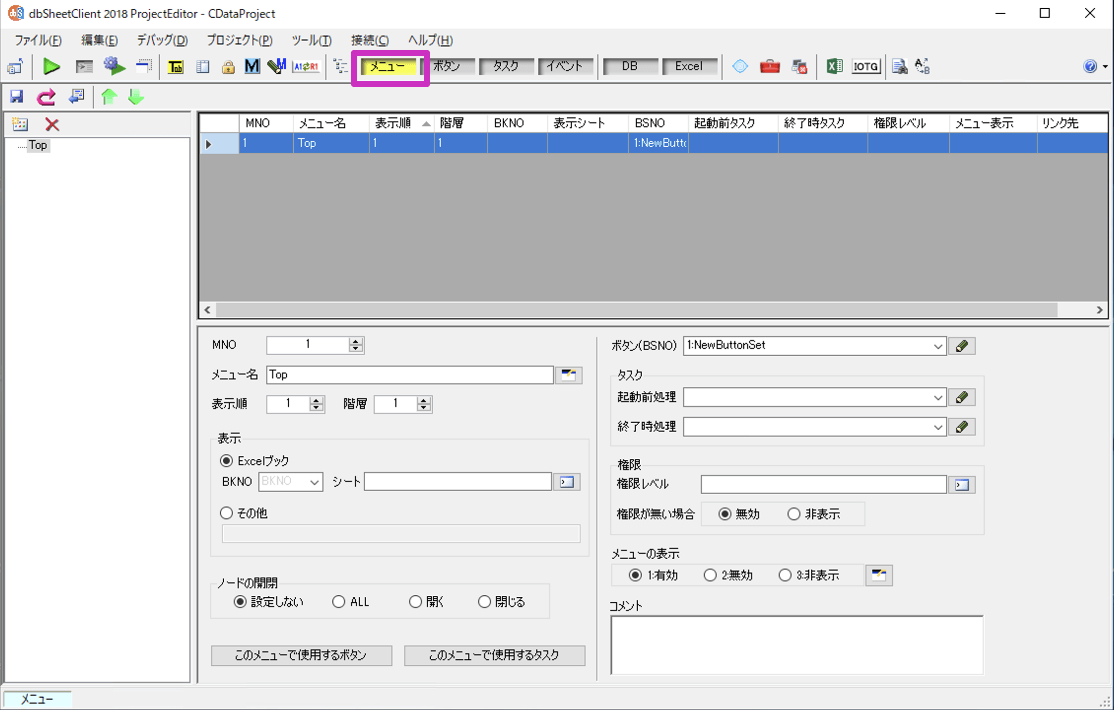
Task: Select the 無効 permission radio button
Action: 725,515
